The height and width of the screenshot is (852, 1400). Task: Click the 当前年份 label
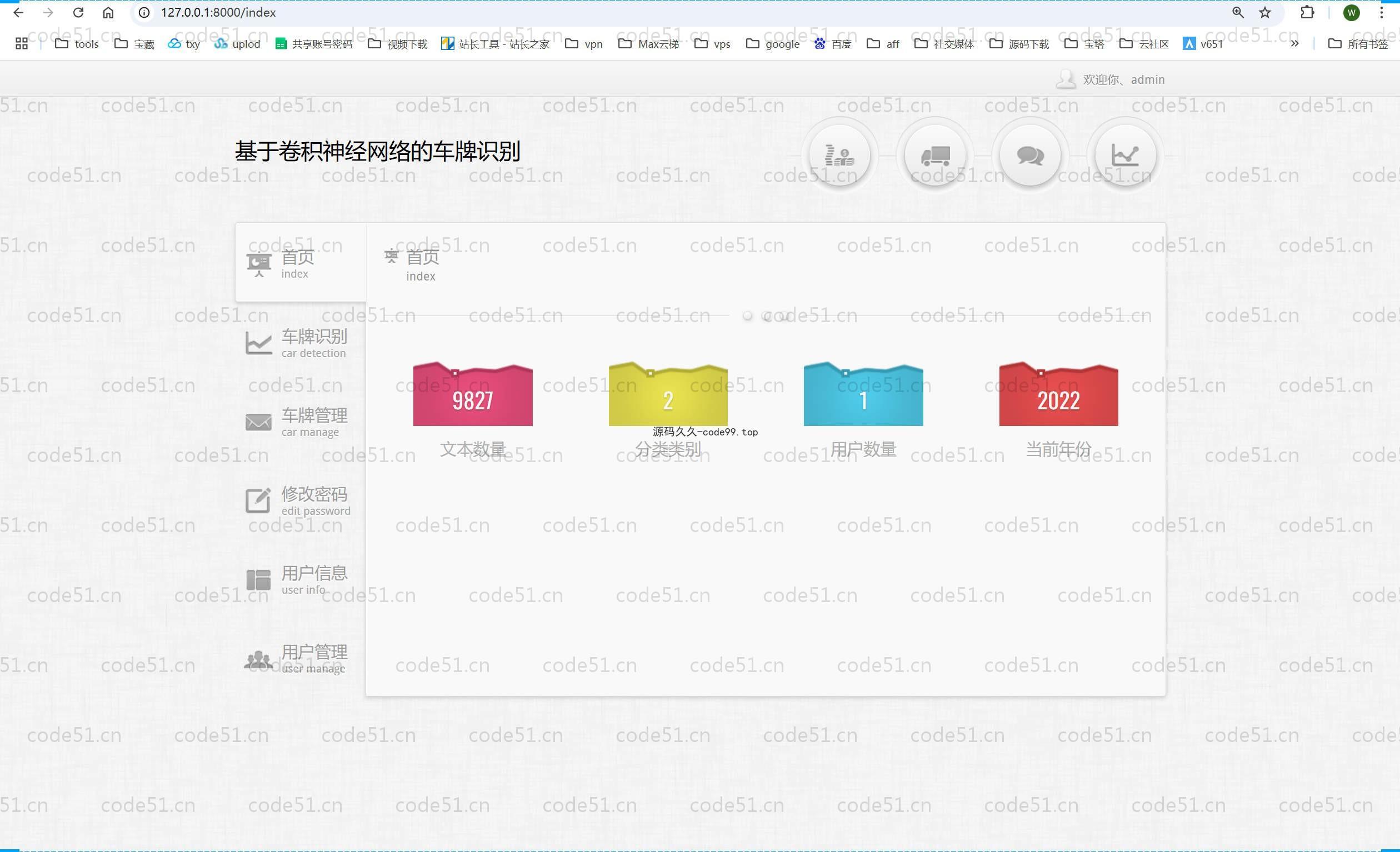[x=1058, y=449]
